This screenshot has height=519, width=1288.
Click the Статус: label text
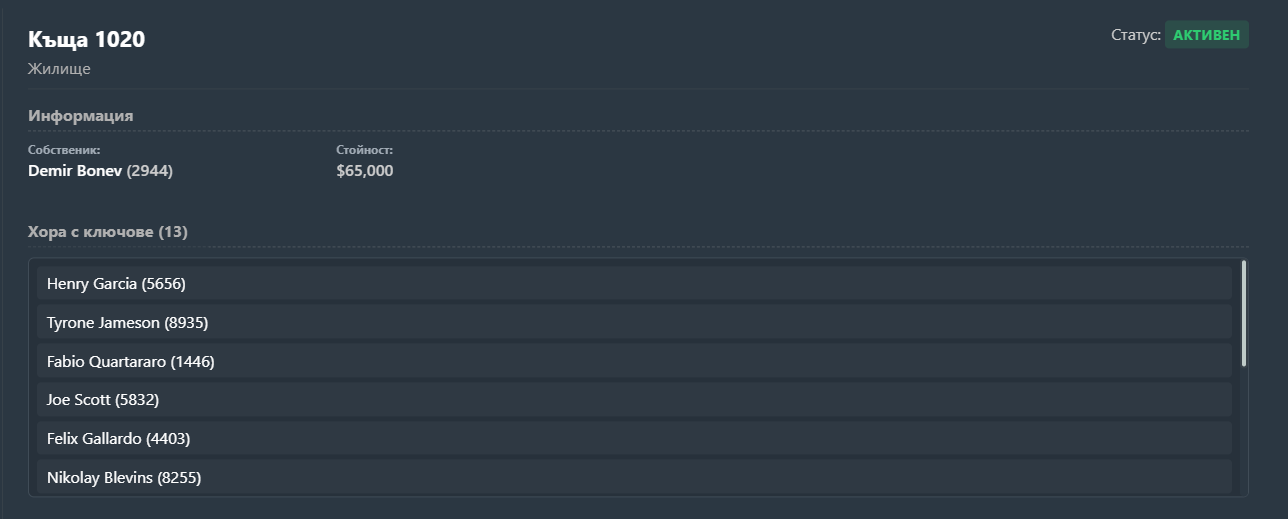click(x=1136, y=35)
